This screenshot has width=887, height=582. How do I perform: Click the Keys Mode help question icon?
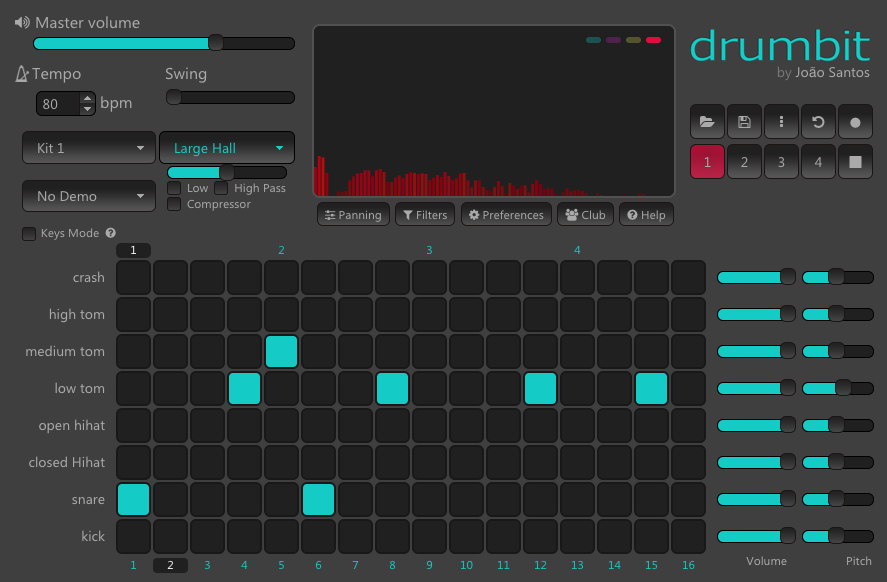[111, 232]
